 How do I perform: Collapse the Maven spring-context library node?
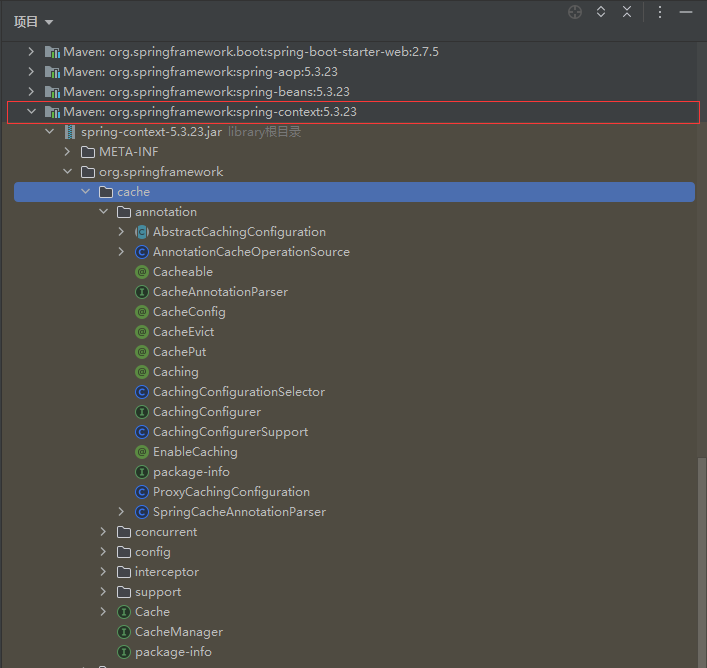tap(31, 112)
